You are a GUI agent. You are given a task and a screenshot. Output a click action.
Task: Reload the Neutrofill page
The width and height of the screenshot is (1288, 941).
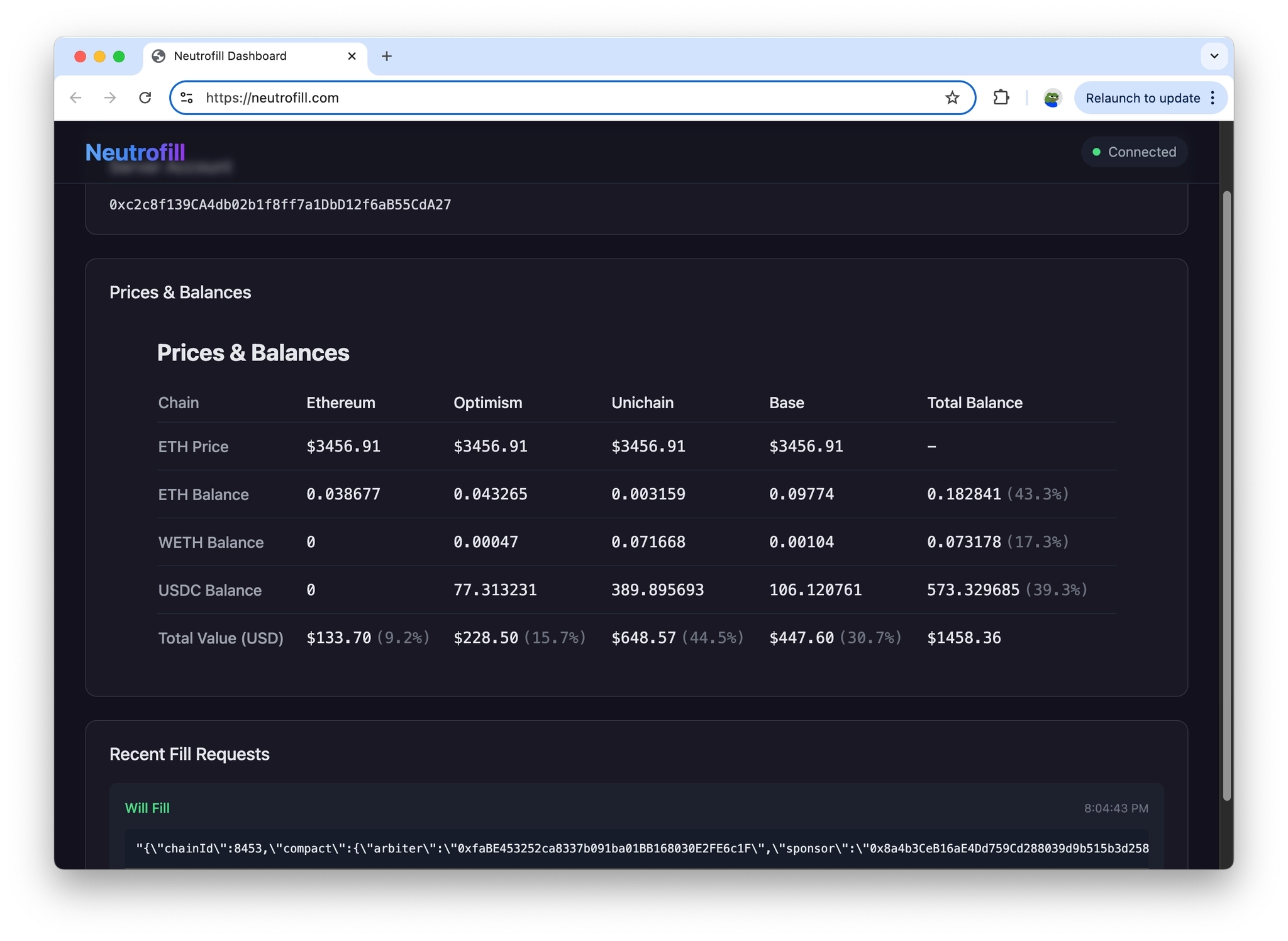point(145,97)
